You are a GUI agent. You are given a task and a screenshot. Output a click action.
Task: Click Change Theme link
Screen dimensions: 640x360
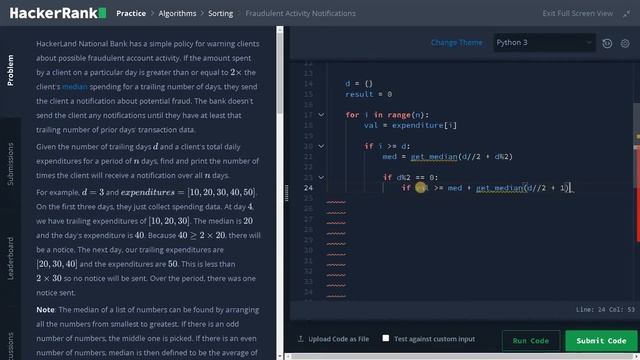pyautogui.click(x=456, y=42)
